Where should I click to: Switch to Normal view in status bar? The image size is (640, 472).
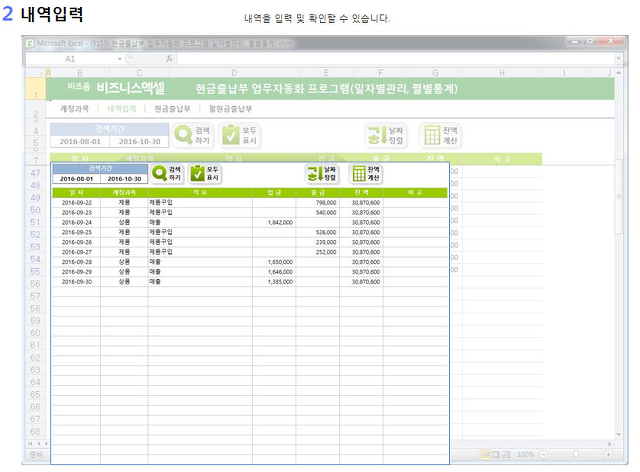pyautogui.click(x=485, y=454)
